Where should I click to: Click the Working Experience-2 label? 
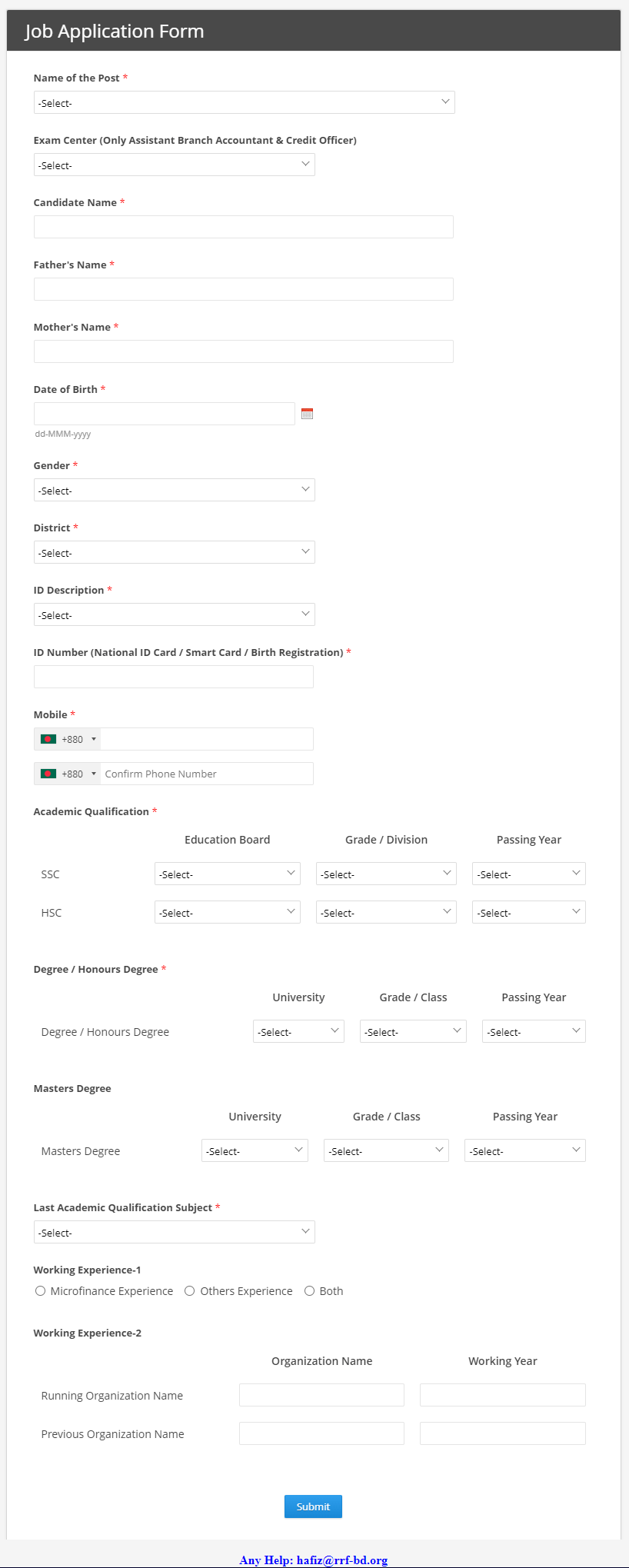pyautogui.click(x=88, y=1333)
